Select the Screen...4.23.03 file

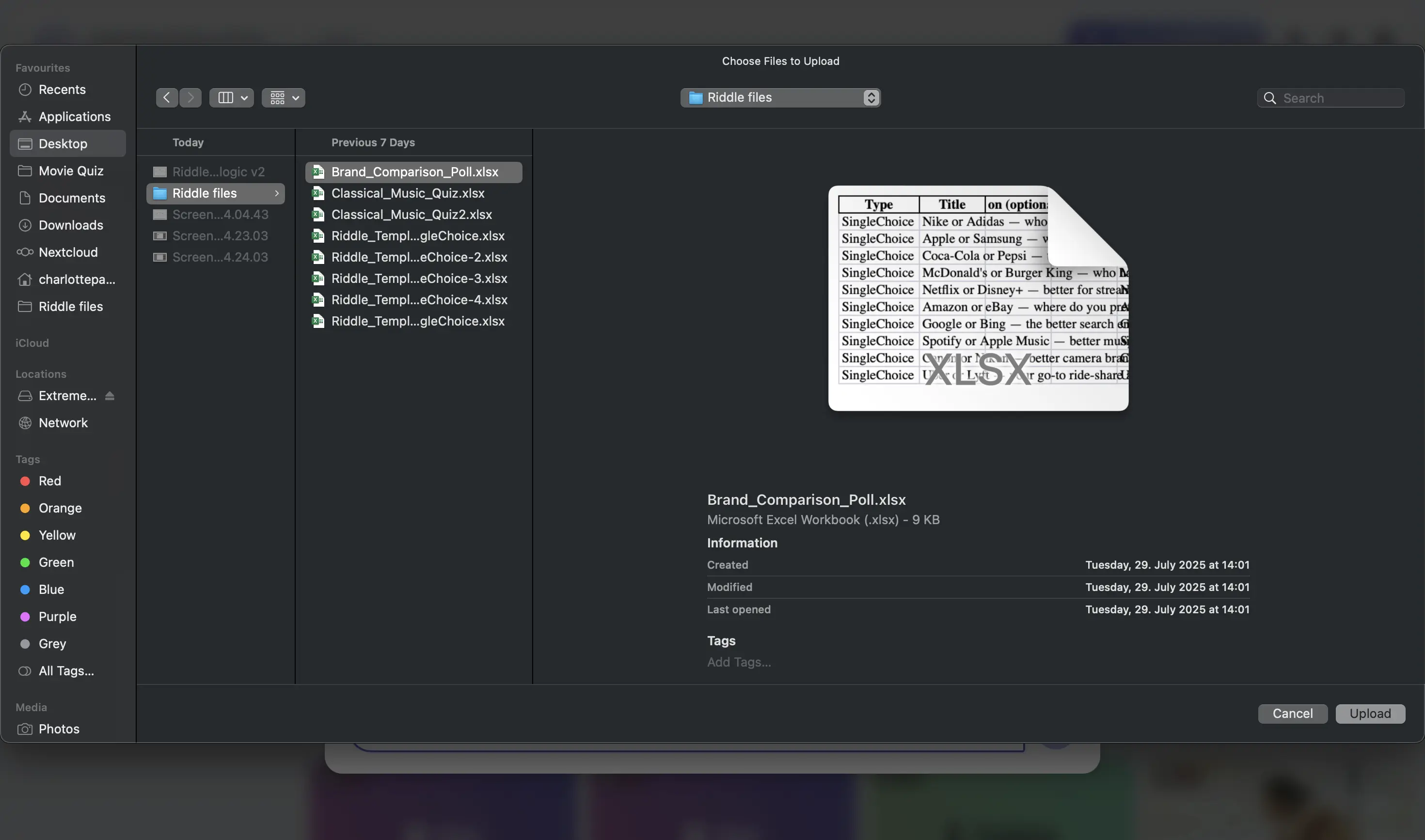click(215, 236)
